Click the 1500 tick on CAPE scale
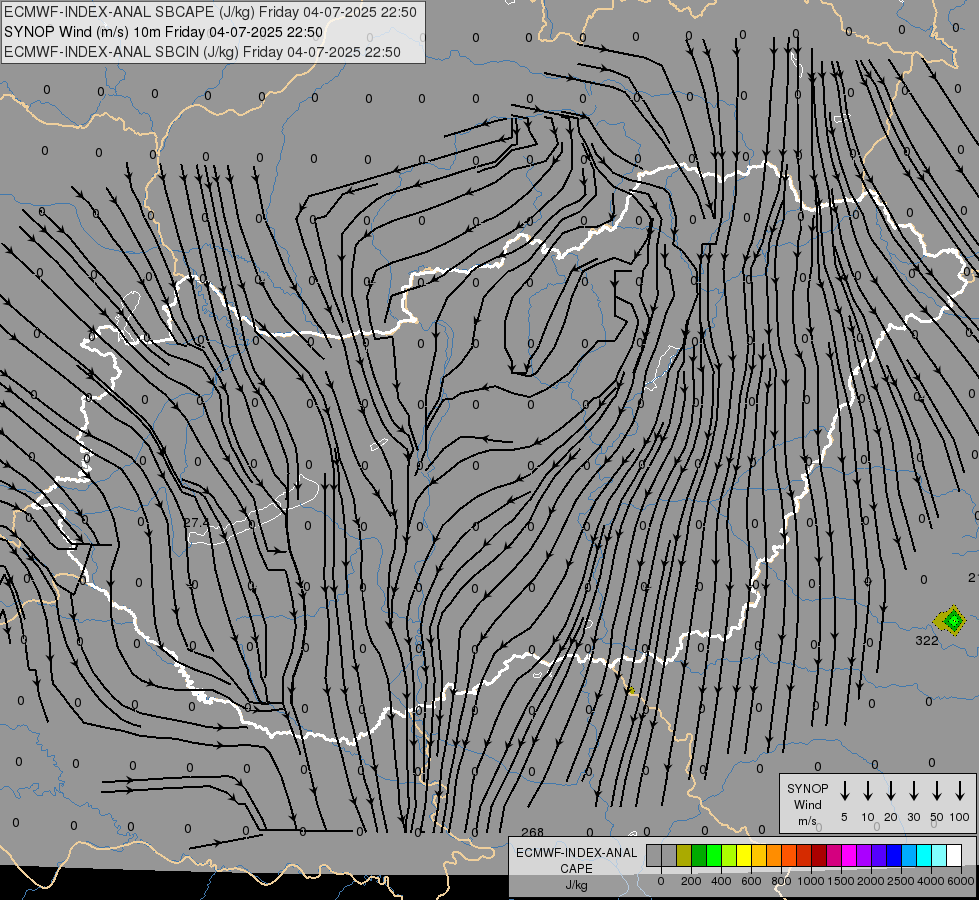The height and width of the screenshot is (900, 979). (x=841, y=881)
